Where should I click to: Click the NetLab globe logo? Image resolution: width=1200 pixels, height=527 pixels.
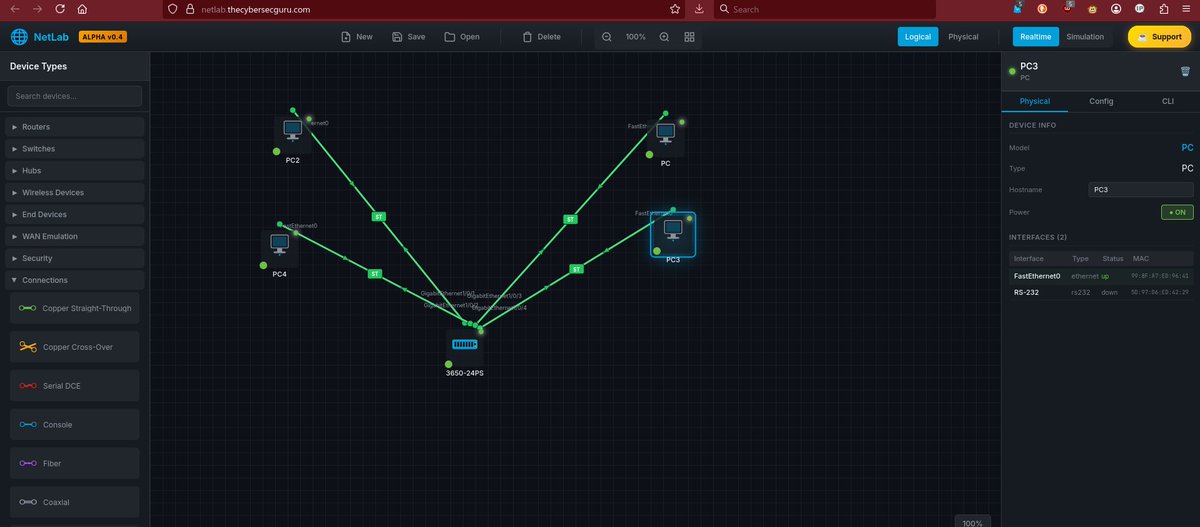pos(19,37)
